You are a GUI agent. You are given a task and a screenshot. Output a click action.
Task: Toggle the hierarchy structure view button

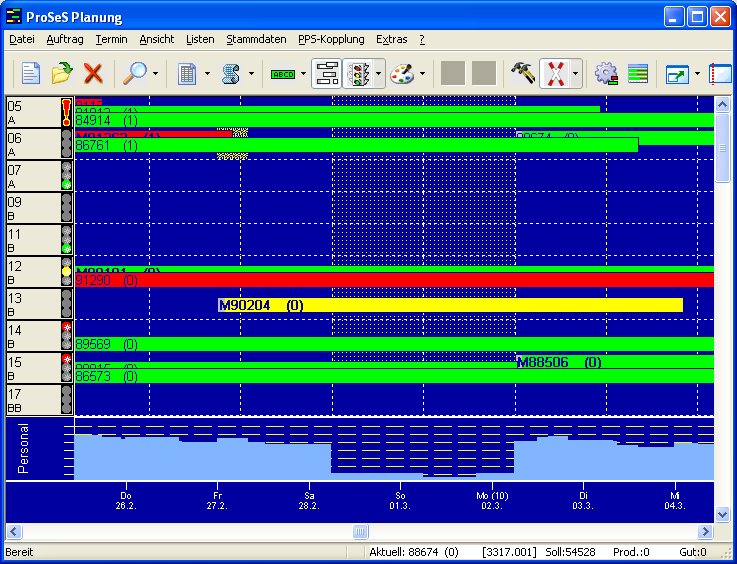[326, 73]
